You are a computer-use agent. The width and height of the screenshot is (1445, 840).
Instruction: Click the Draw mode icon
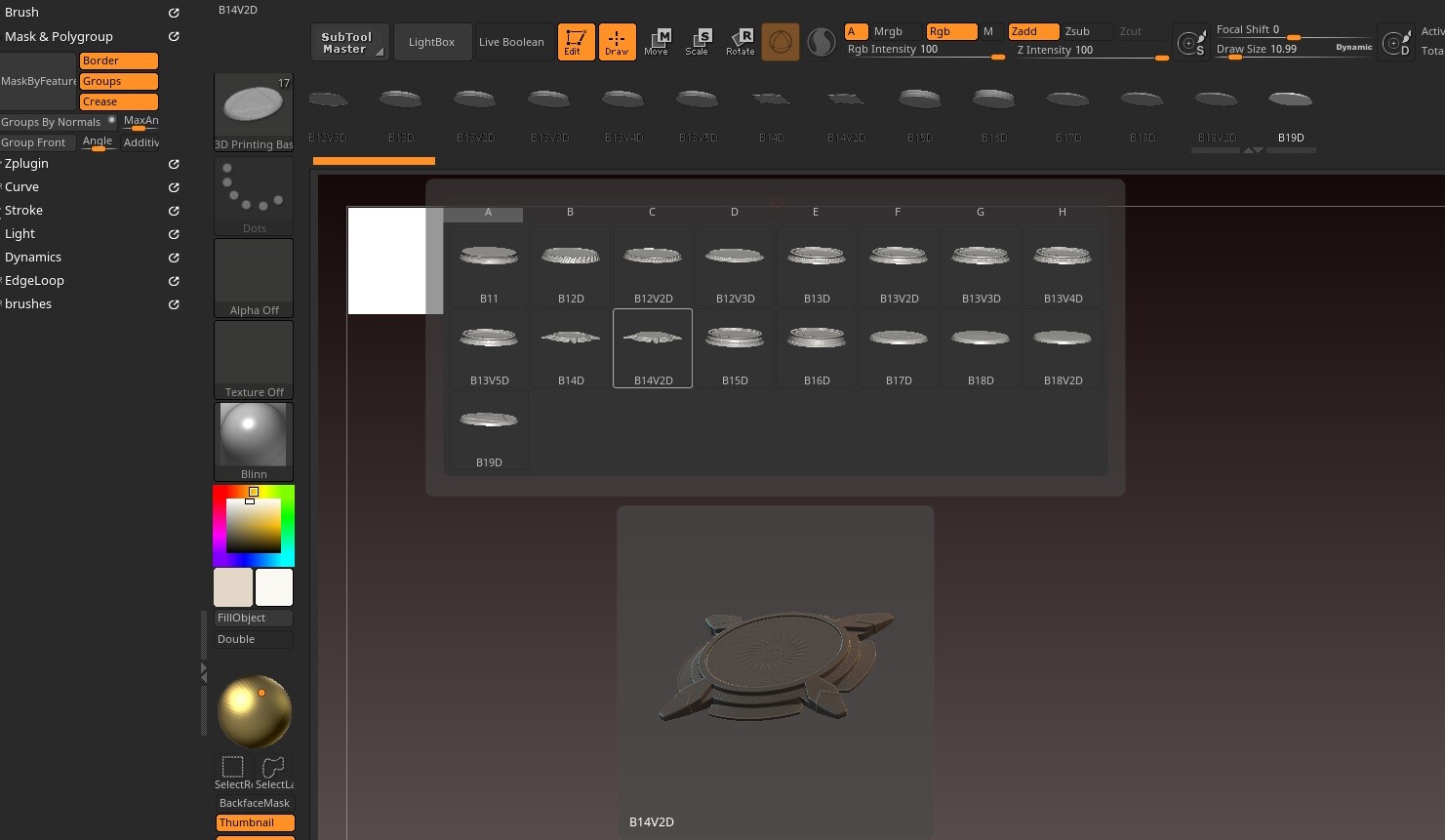coord(618,41)
